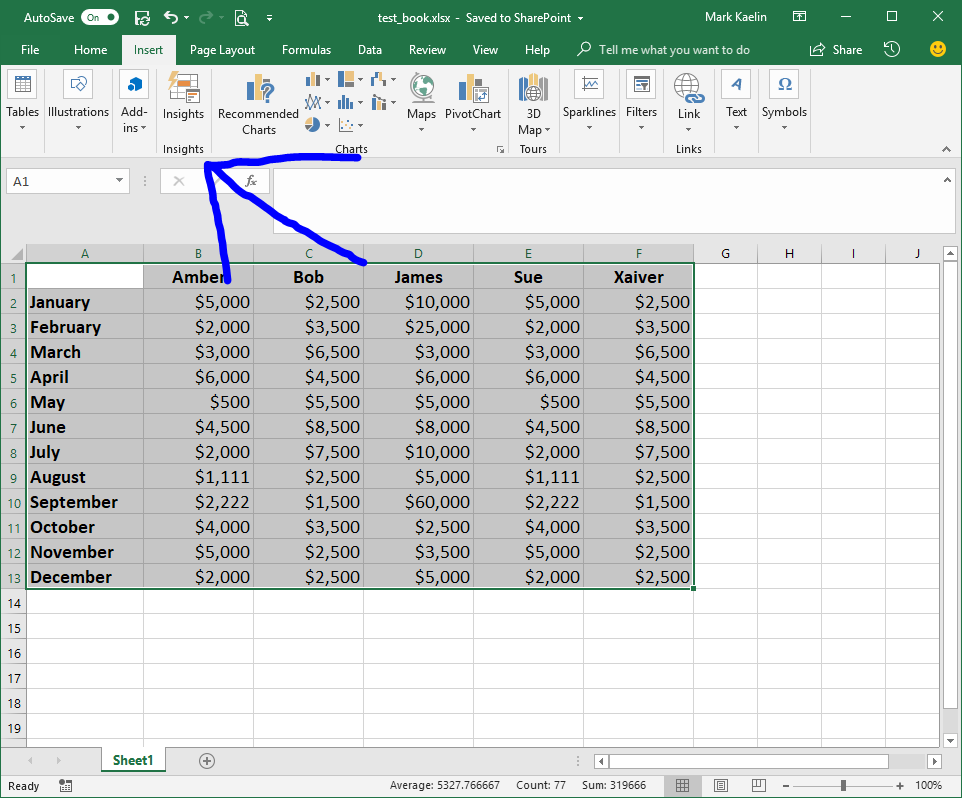Click the formula bar input area

[x=600, y=200]
